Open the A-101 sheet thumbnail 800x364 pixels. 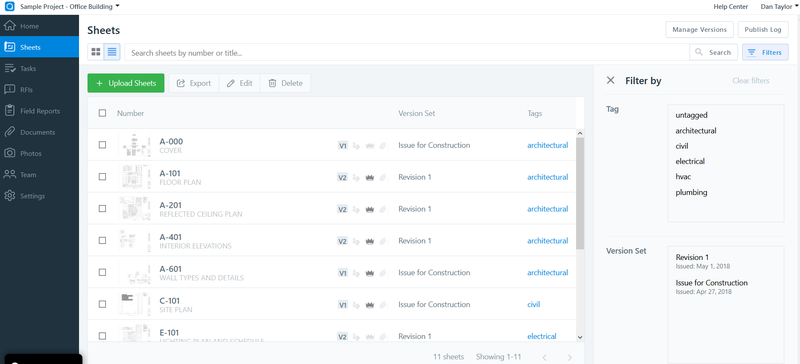tap(135, 177)
